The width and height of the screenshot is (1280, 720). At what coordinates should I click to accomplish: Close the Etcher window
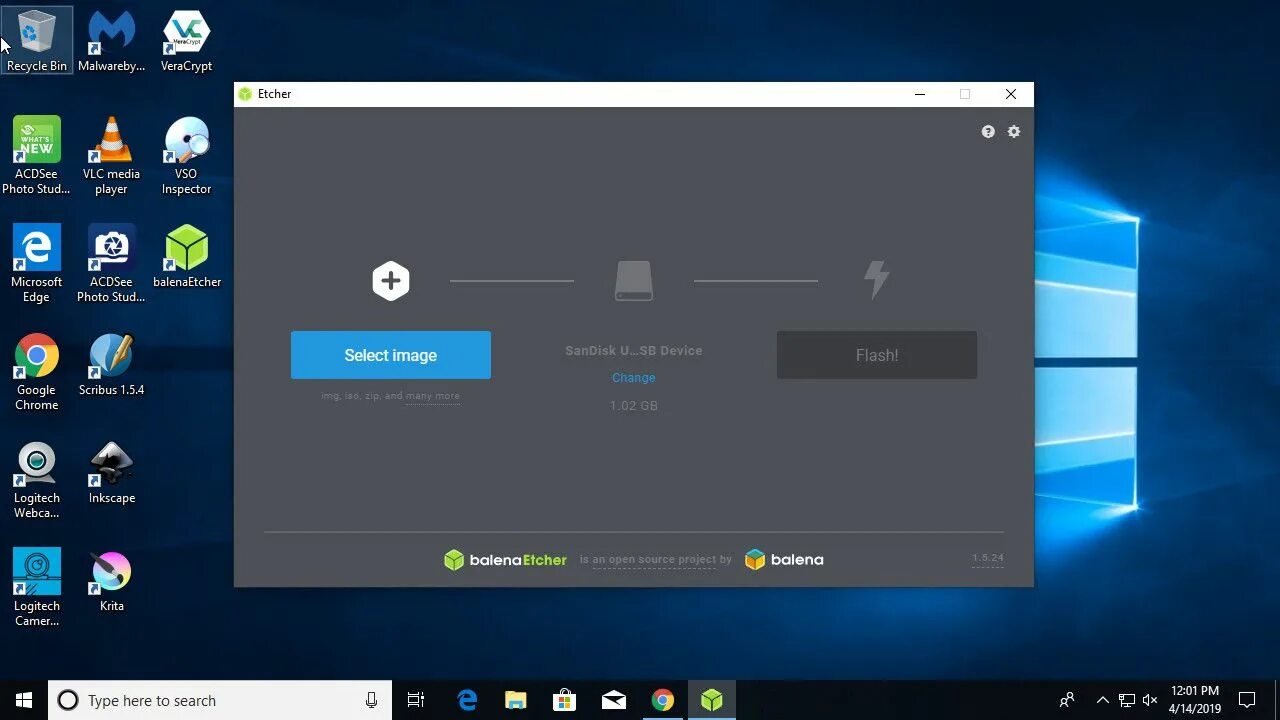pos(1011,94)
